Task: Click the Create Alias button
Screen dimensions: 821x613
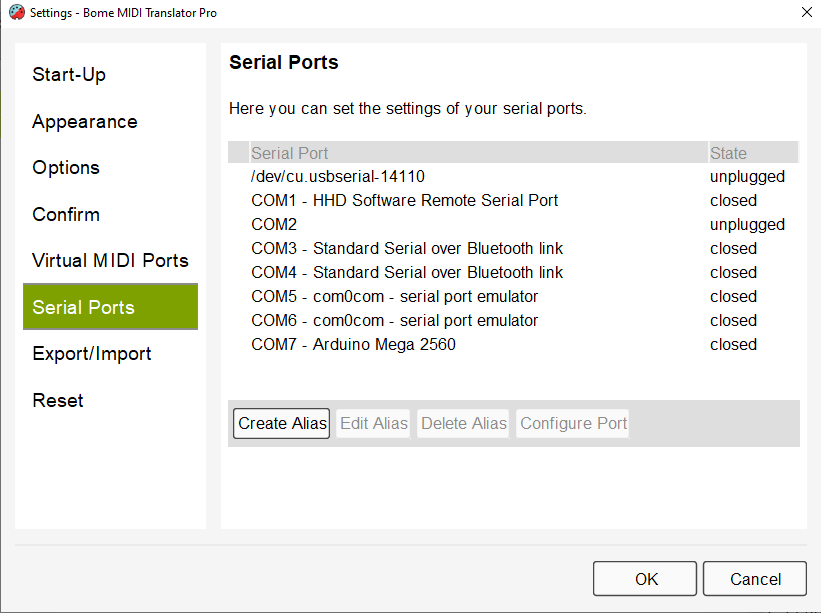Action: tap(281, 423)
